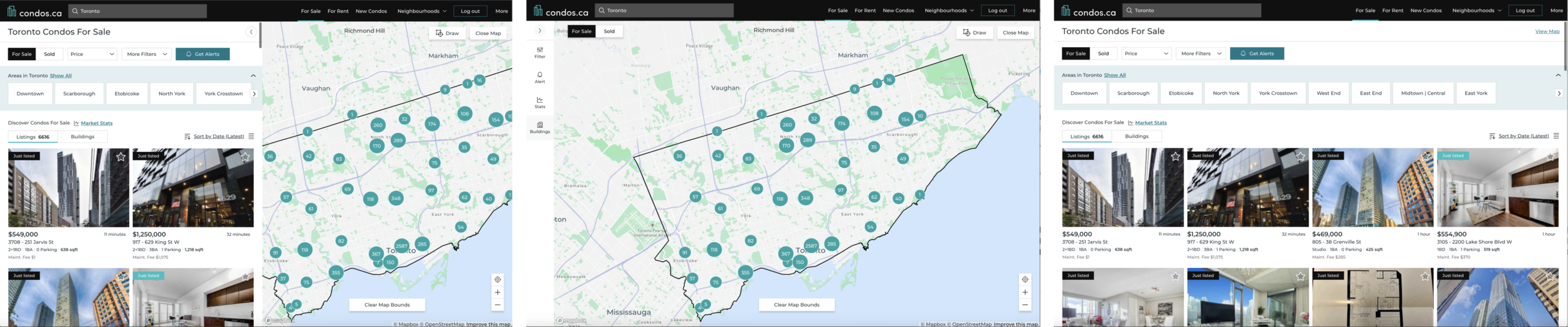Open the View Map link in right view
1568x327 pixels.
point(1547,31)
